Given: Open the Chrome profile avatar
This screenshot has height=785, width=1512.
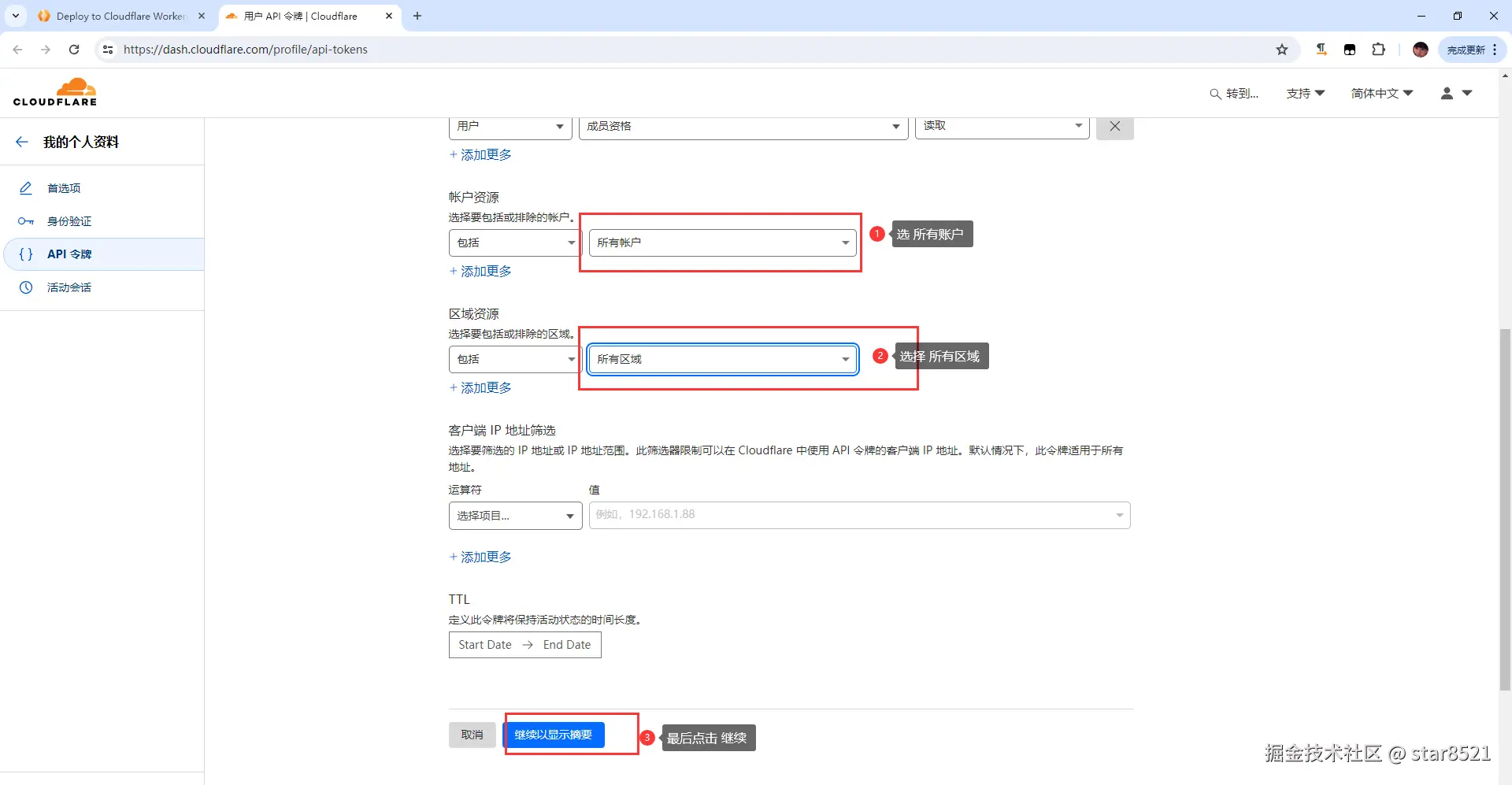Looking at the screenshot, I should tap(1421, 50).
